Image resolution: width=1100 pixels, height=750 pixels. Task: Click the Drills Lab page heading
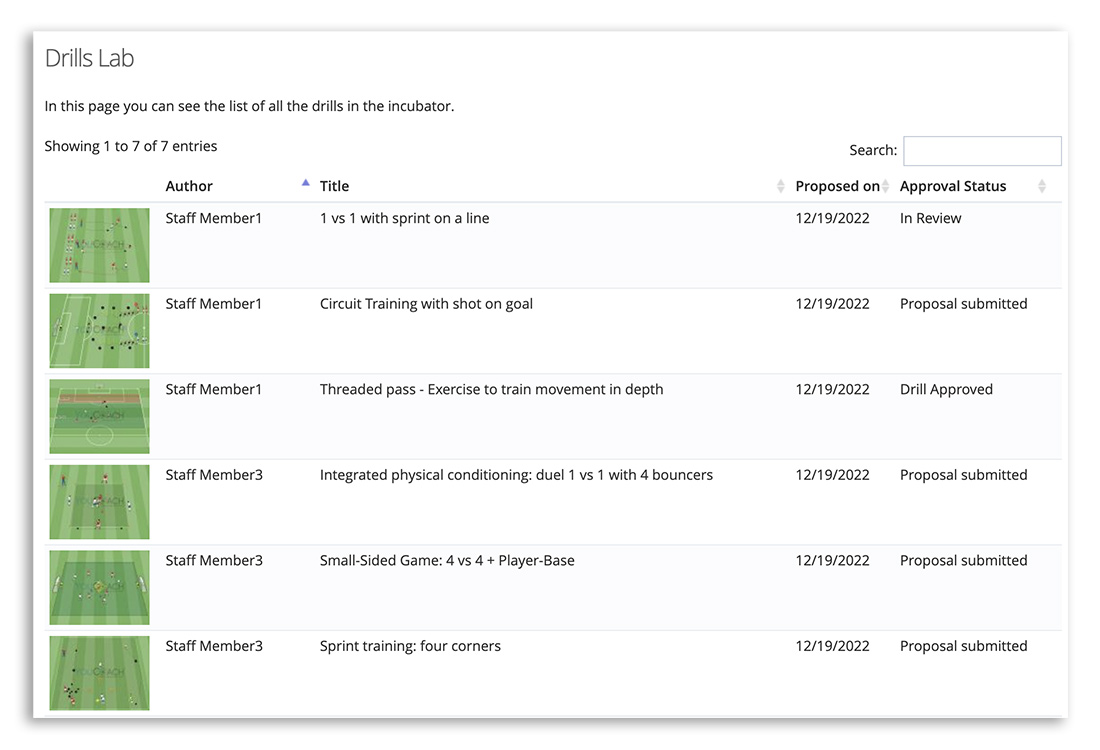pyautogui.click(x=89, y=58)
